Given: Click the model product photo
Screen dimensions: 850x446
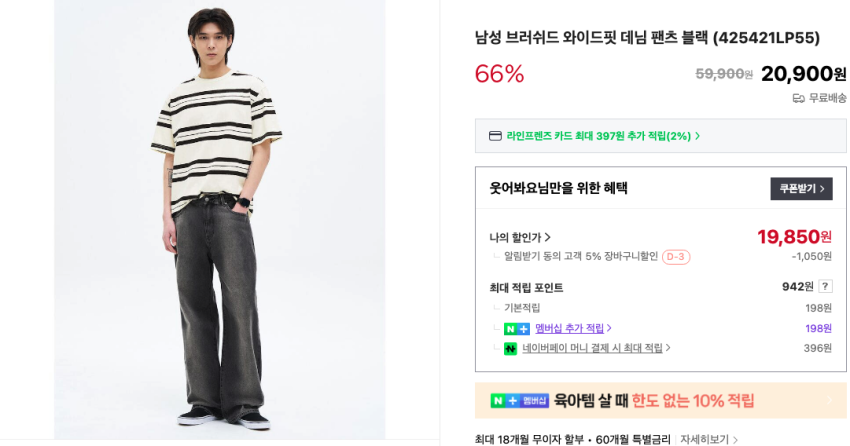Looking at the screenshot, I should (220, 219).
